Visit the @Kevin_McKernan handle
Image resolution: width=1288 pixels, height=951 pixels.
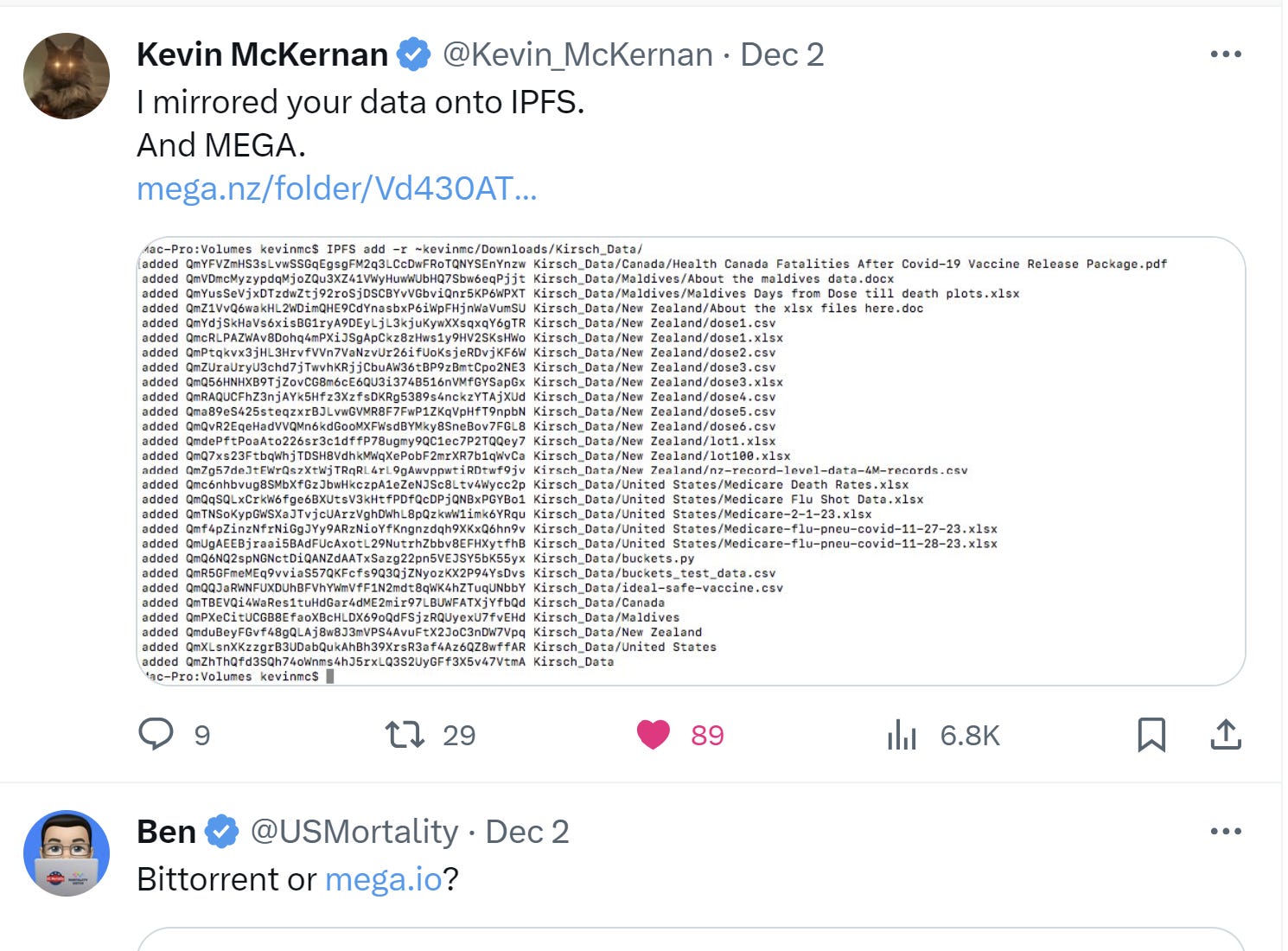(x=577, y=54)
